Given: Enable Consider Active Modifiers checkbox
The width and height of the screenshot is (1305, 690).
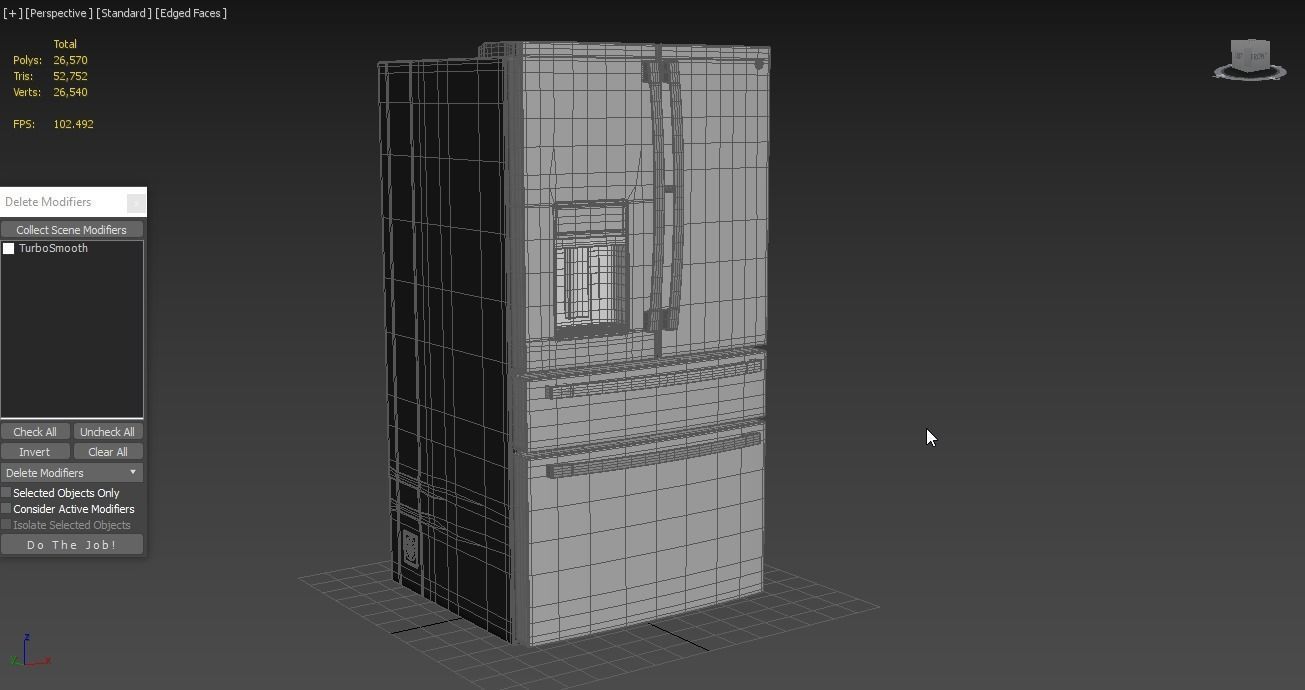Looking at the screenshot, I should pyautogui.click(x=6, y=509).
